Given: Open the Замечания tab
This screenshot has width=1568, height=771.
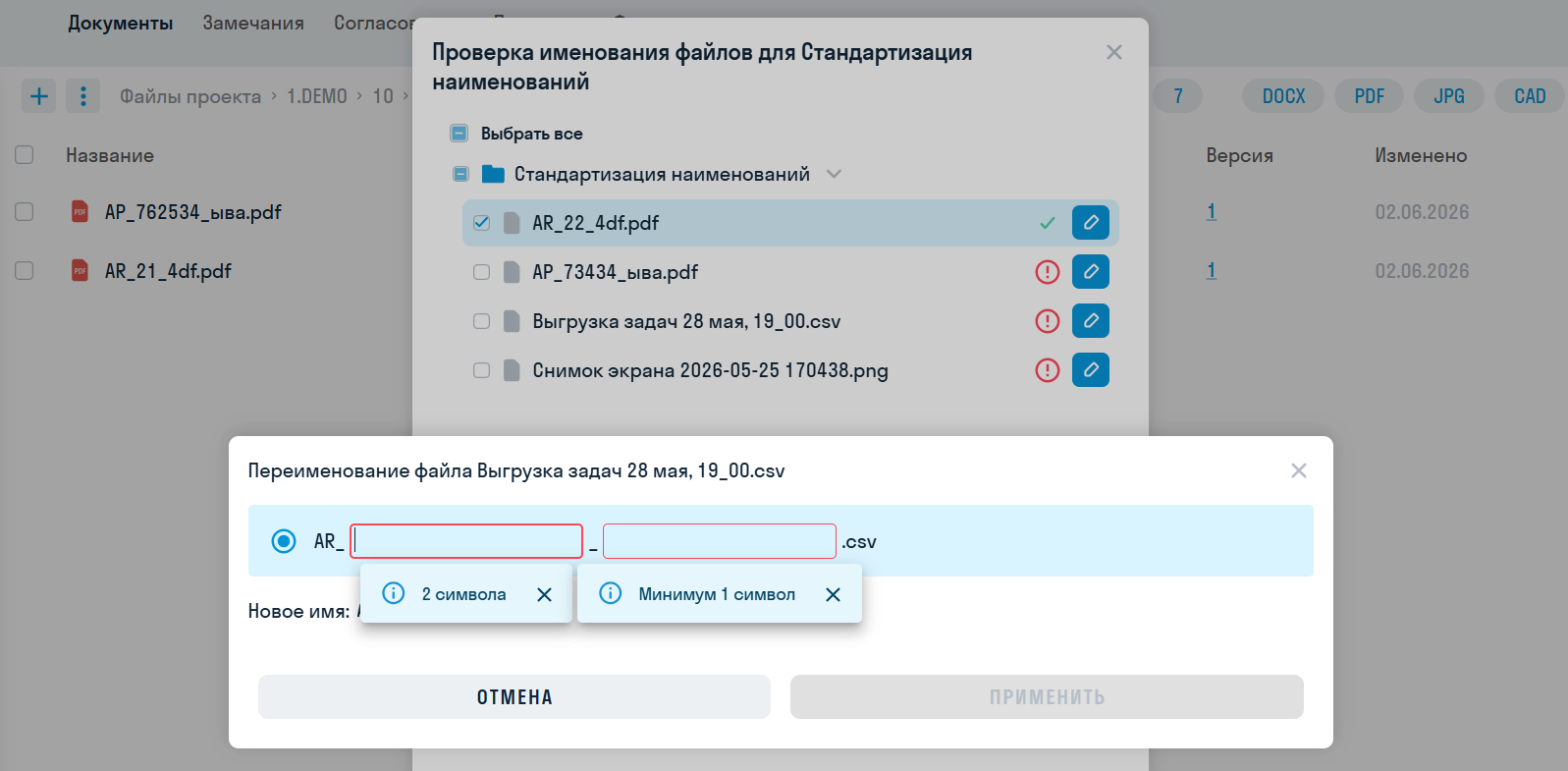Looking at the screenshot, I should (x=253, y=23).
